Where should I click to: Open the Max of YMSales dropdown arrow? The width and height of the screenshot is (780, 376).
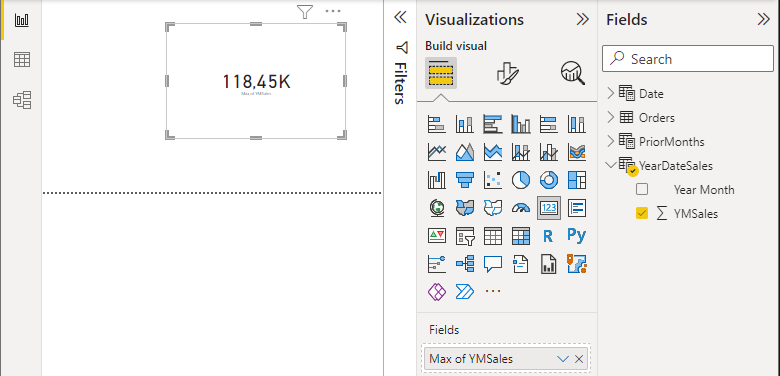pyautogui.click(x=563, y=359)
